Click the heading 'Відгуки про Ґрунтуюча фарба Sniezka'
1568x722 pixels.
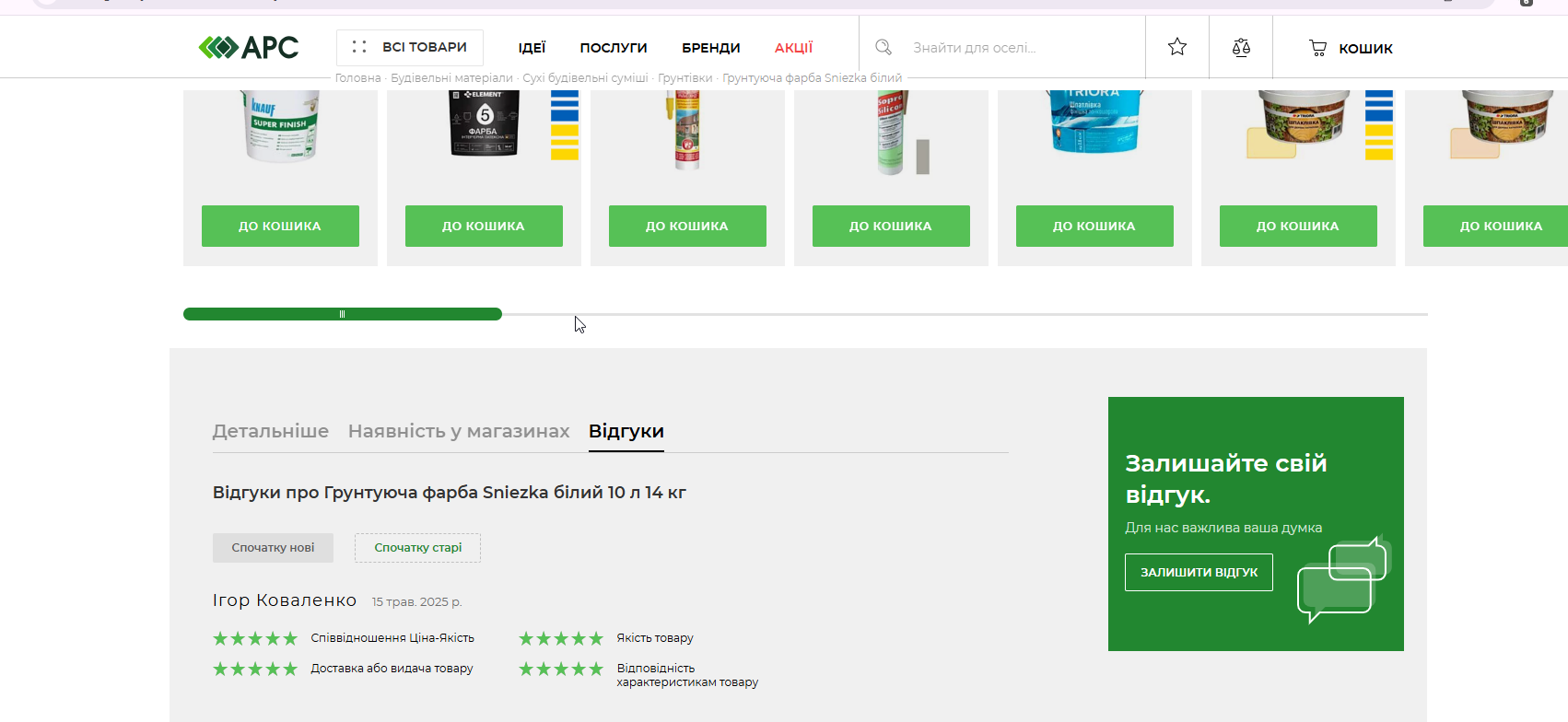(x=450, y=493)
